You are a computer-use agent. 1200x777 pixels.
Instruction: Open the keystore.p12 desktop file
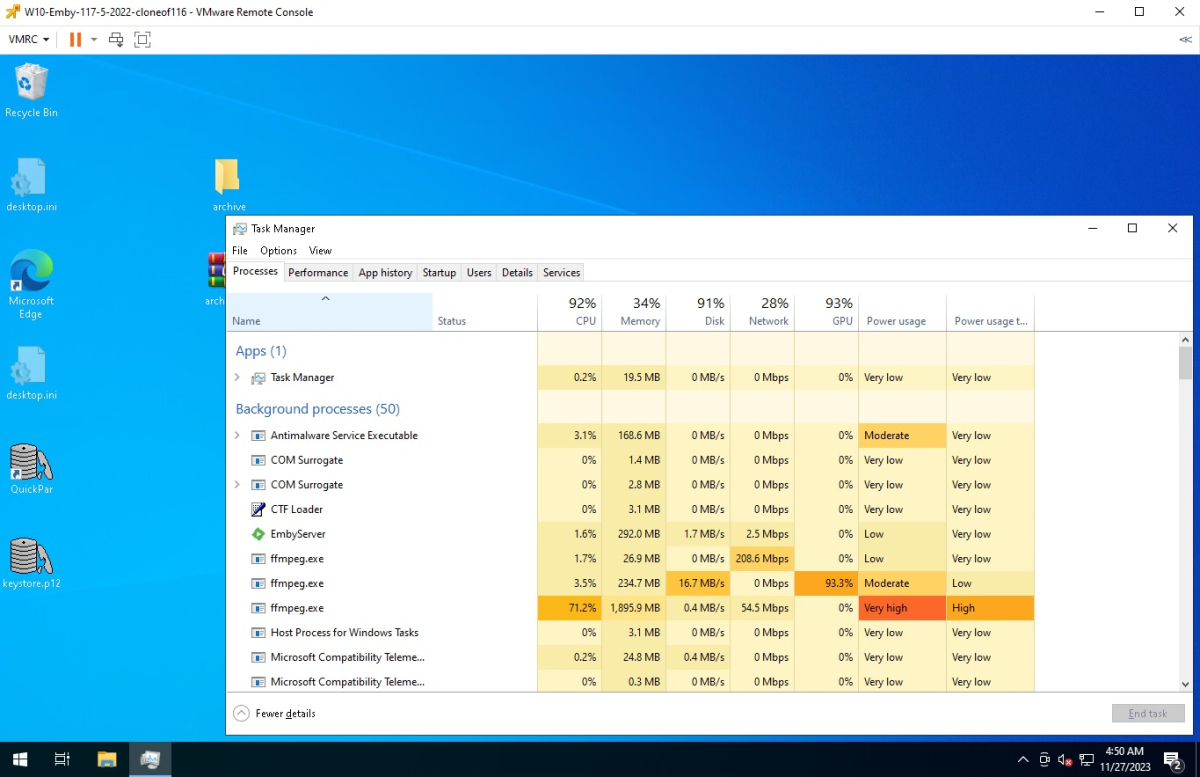pos(31,557)
